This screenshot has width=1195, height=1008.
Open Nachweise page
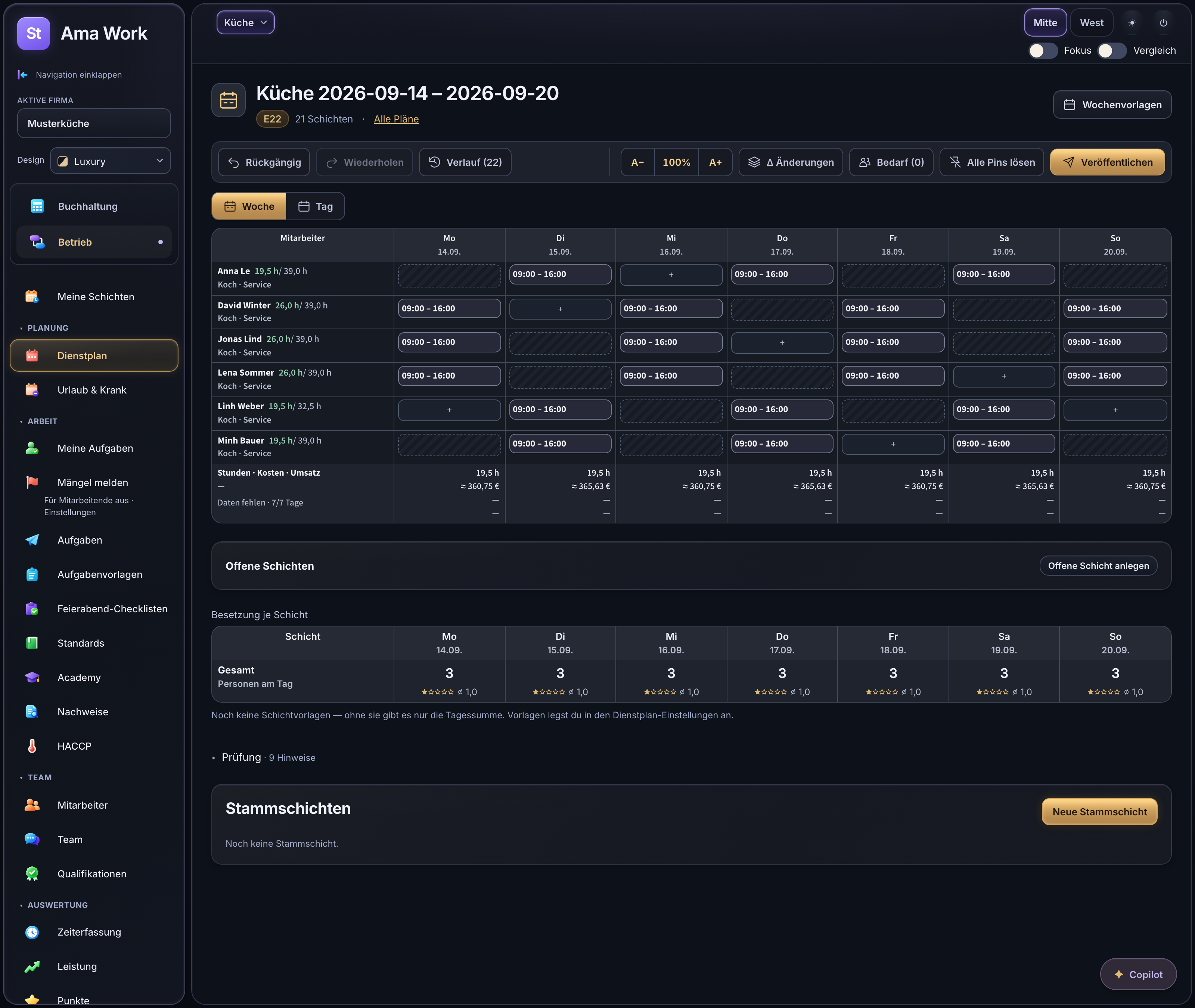click(x=94, y=712)
